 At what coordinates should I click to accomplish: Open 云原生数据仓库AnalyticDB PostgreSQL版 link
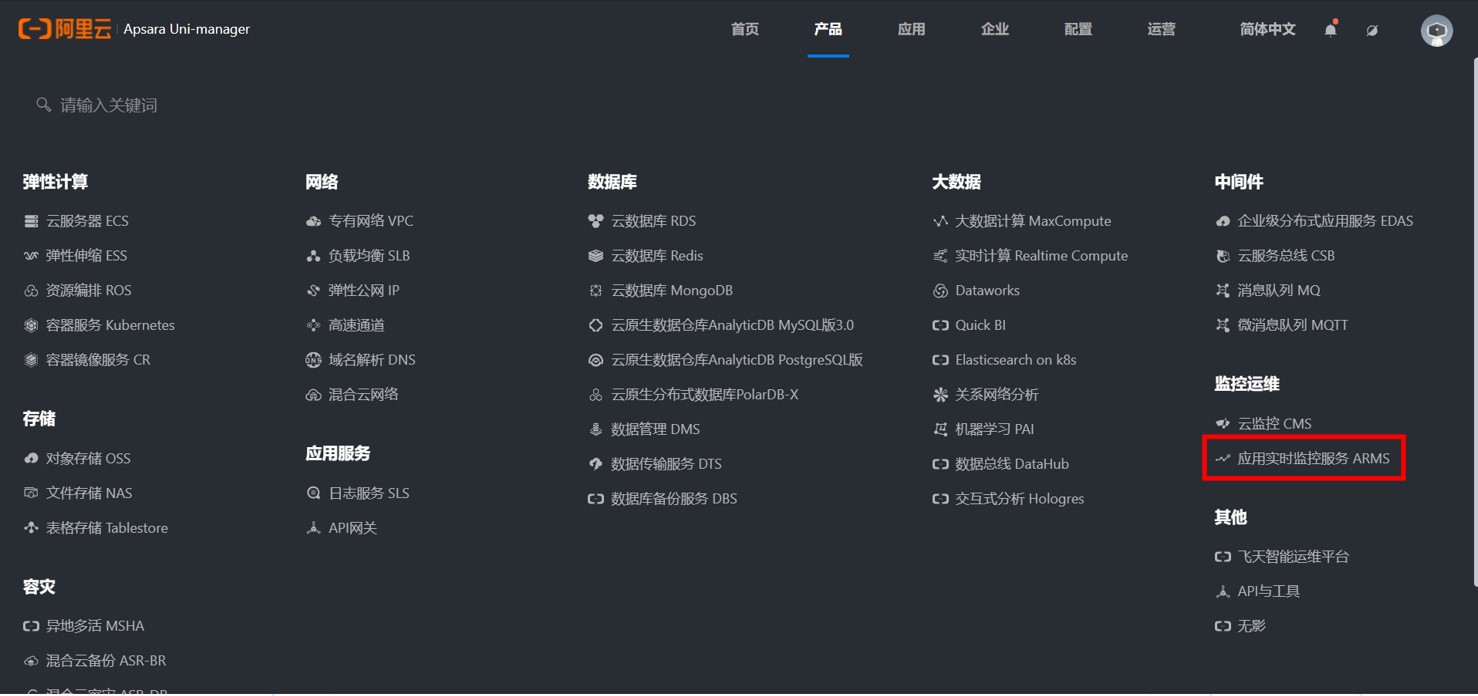pyautogui.click(x=737, y=360)
